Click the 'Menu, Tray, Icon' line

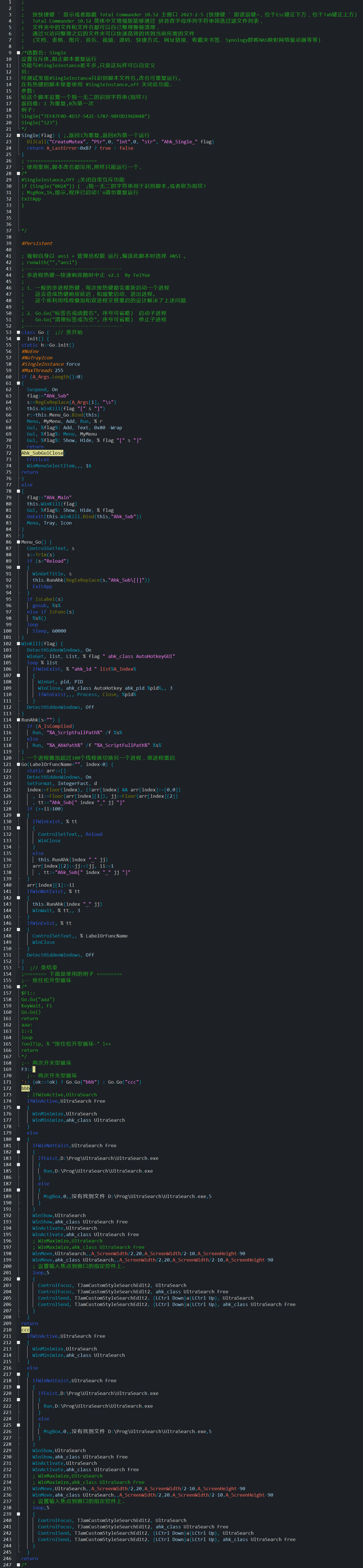click(x=49, y=522)
